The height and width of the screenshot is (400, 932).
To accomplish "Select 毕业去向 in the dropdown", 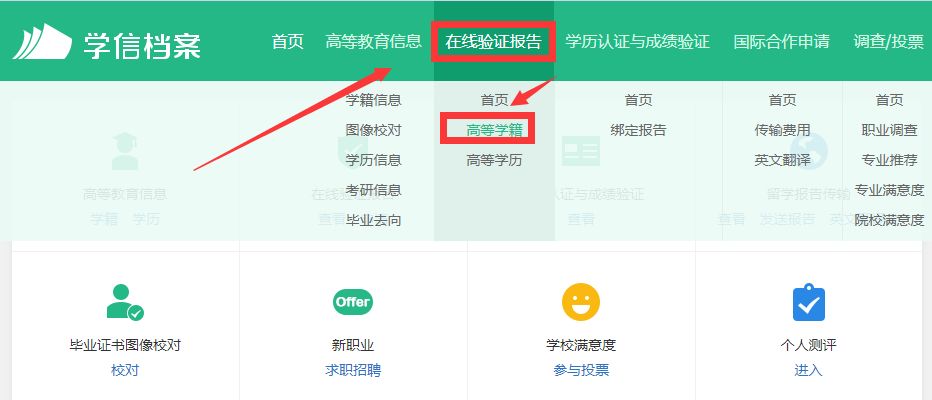I will [373, 221].
